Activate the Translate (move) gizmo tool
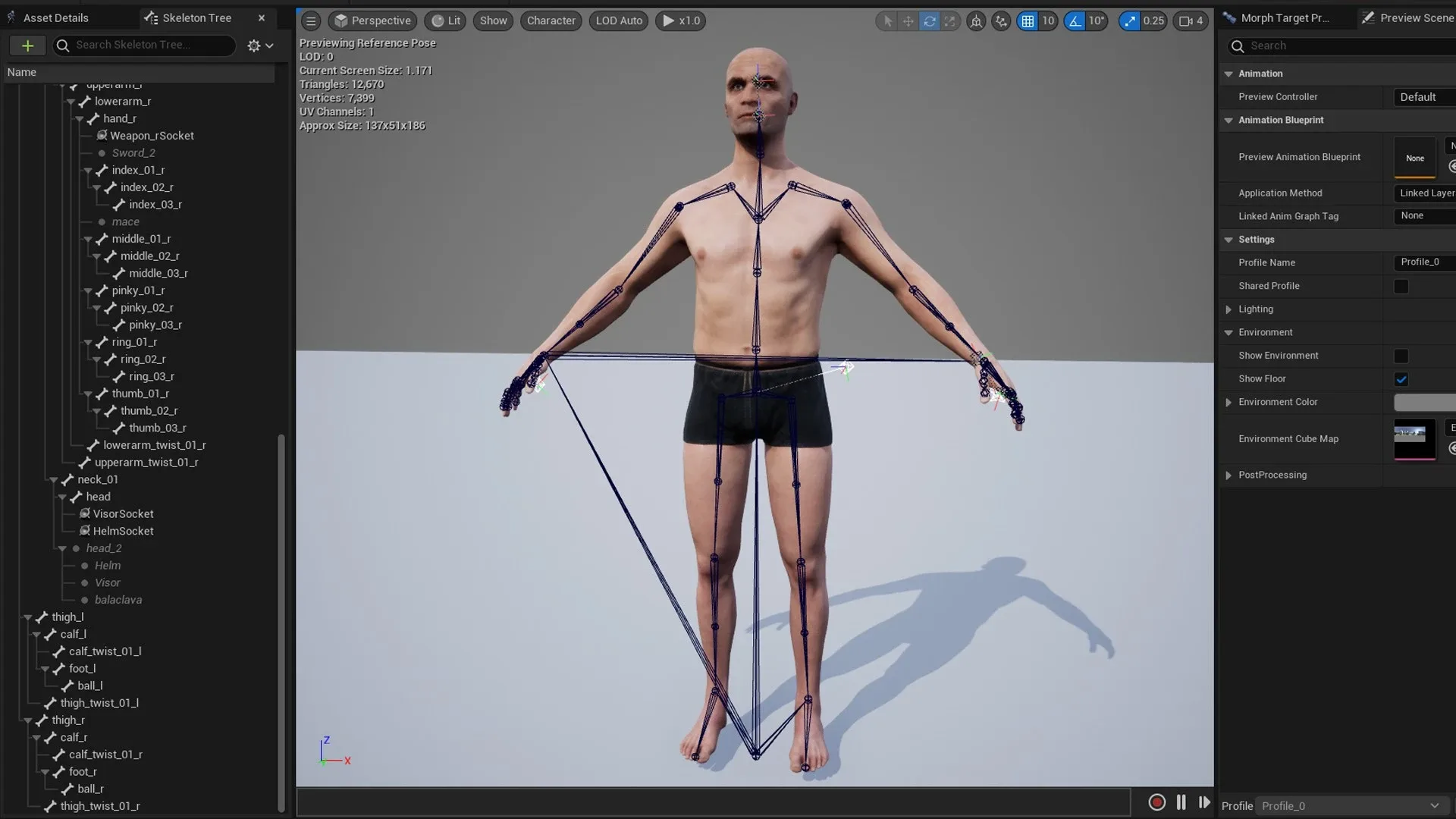Screen dimensions: 1456x819 coord(908,21)
